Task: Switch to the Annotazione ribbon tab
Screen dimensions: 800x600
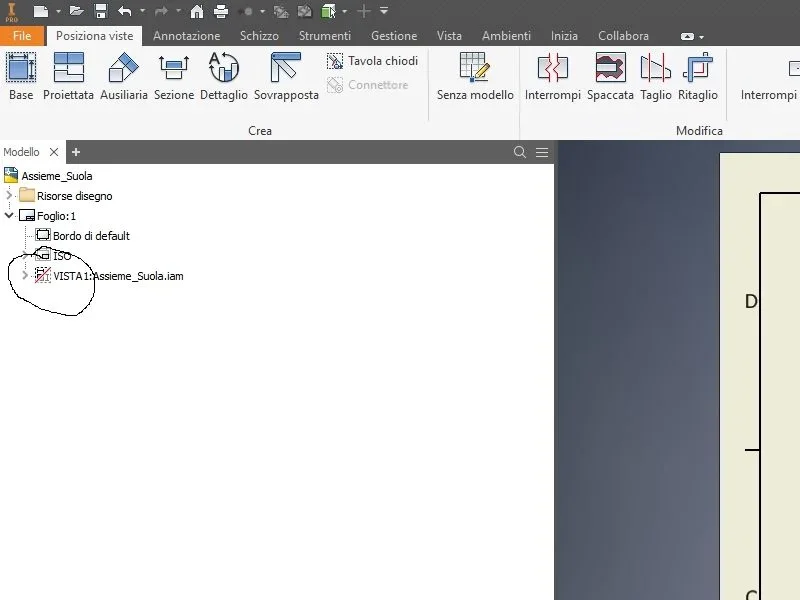Action: pyautogui.click(x=186, y=36)
